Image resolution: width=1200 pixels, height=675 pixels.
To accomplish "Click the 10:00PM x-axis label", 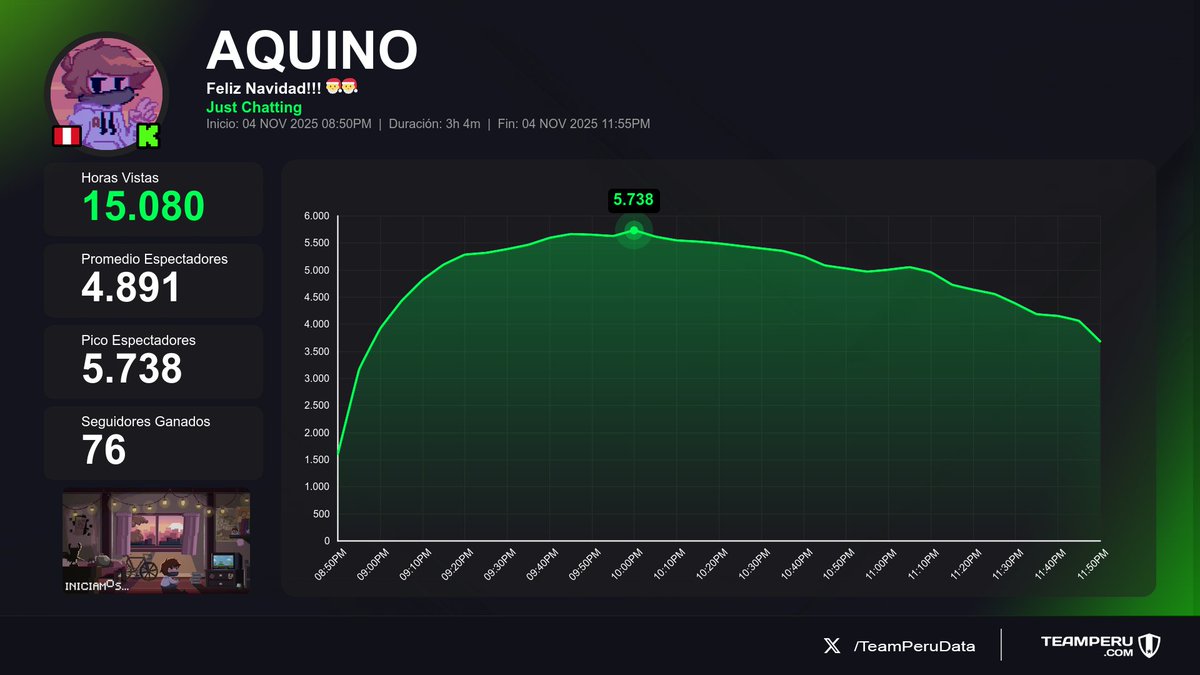I will pyautogui.click(x=625, y=563).
